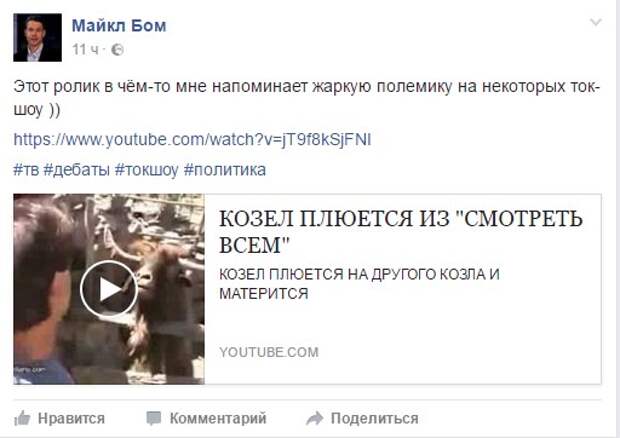Open the post options chevron dropdown
Viewport: 620px width, 438px height.
pos(595,22)
